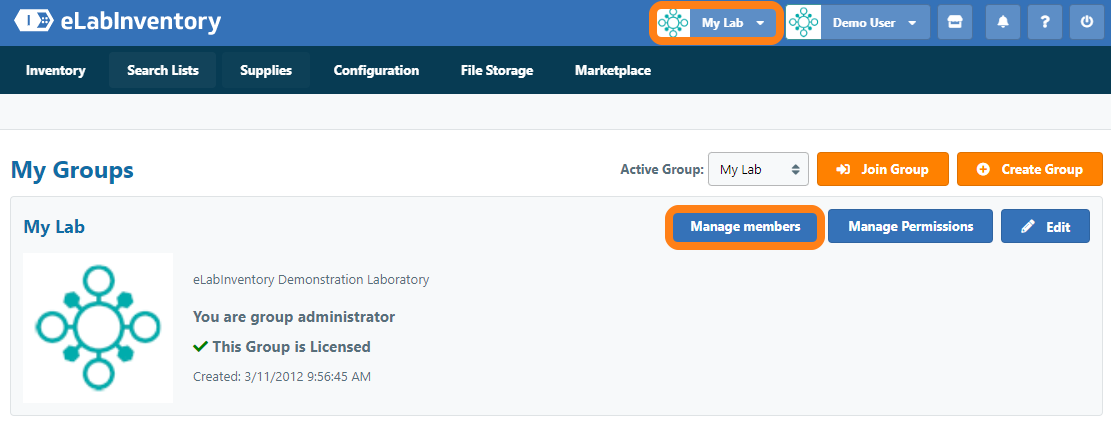The image size is (1111, 423).
Task: Open the Inventory menu
Action: [x=55, y=70]
